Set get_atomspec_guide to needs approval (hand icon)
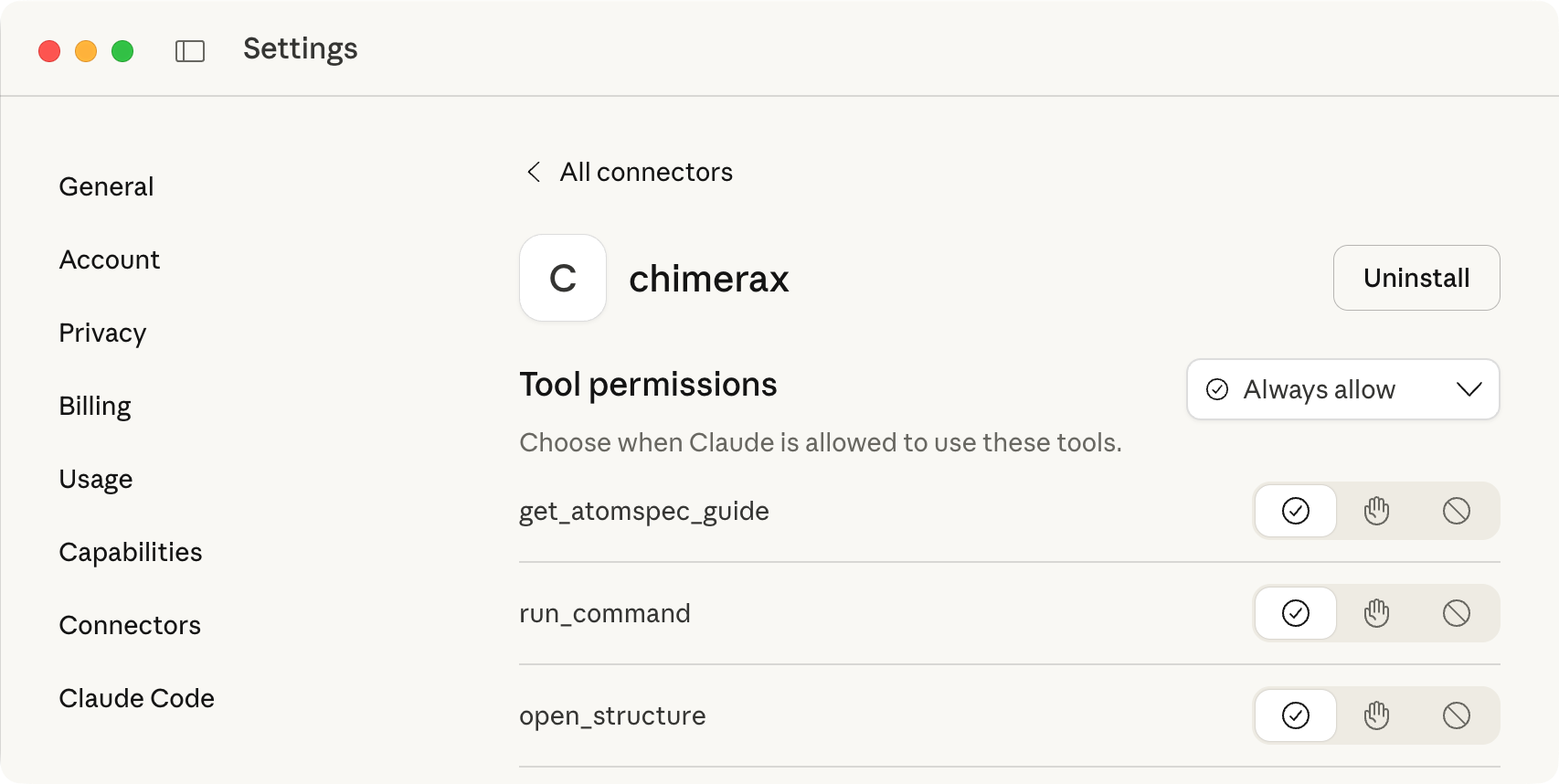 coord(1376,511)
